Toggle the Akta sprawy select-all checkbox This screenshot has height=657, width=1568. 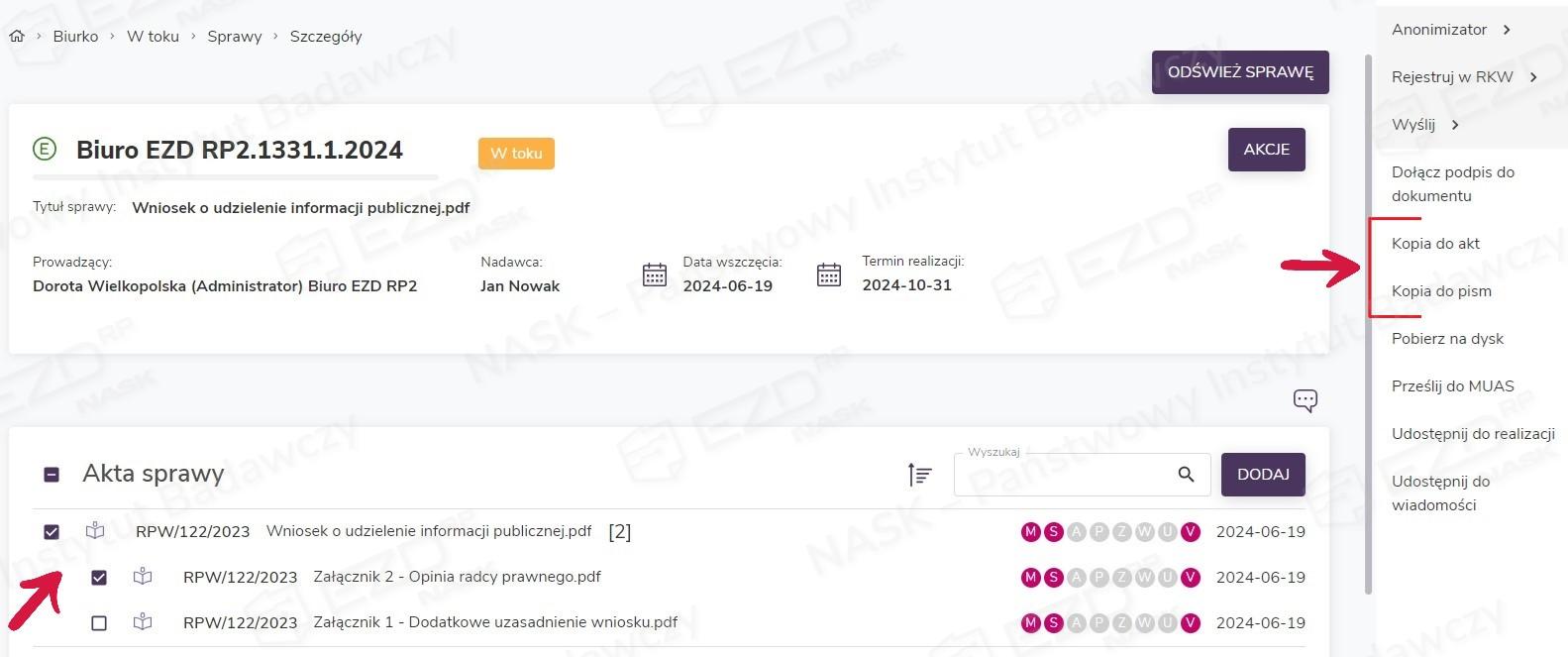pos(52,475)
